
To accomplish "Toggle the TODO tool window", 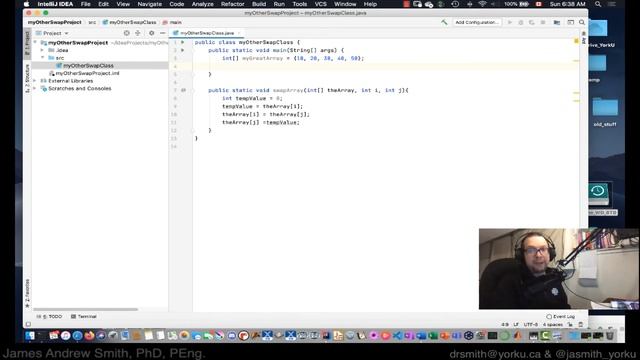I will click(x=49, y=316).
